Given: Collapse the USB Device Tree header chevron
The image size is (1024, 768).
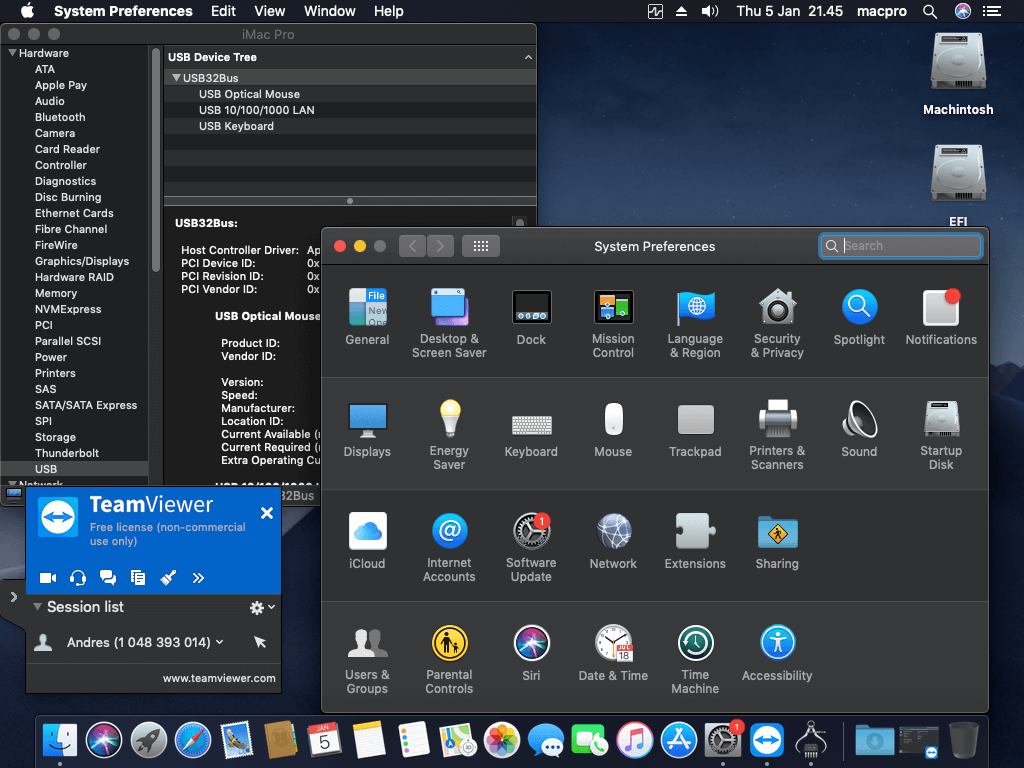Looking at the screenshot, I should click(x=528, y=57).
